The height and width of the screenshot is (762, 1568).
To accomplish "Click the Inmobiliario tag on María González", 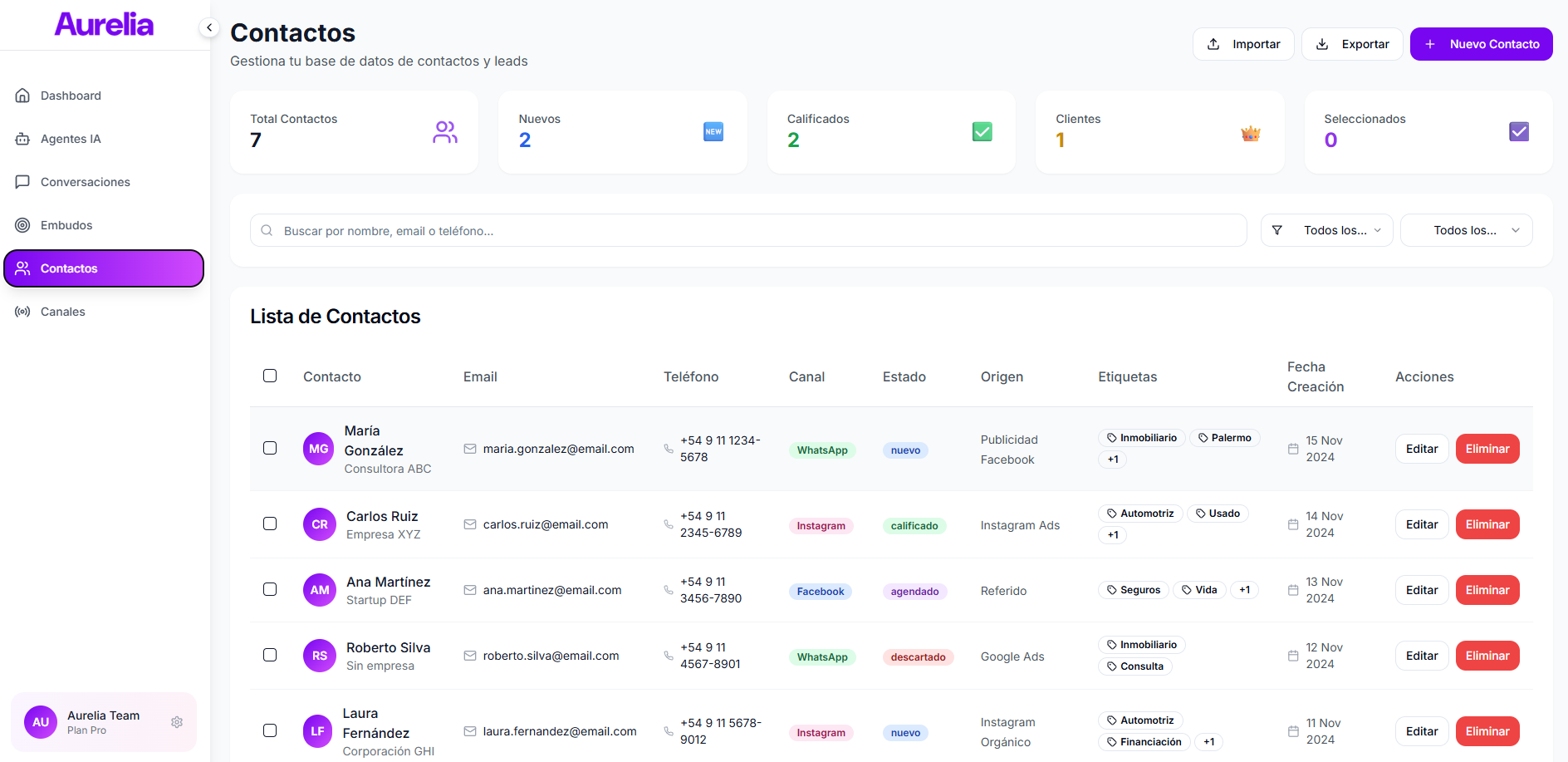I will point(1141,438).
